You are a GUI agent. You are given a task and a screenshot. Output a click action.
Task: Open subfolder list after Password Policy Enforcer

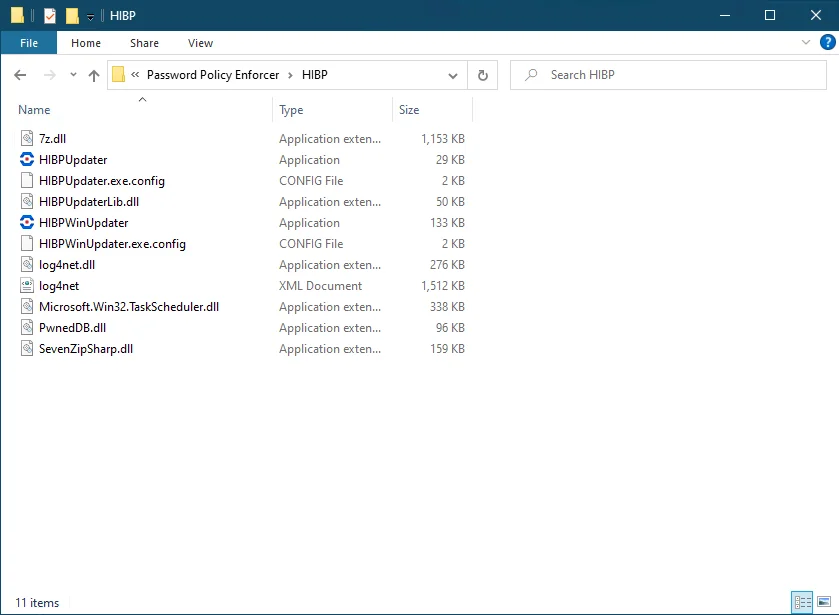[290, 75]
